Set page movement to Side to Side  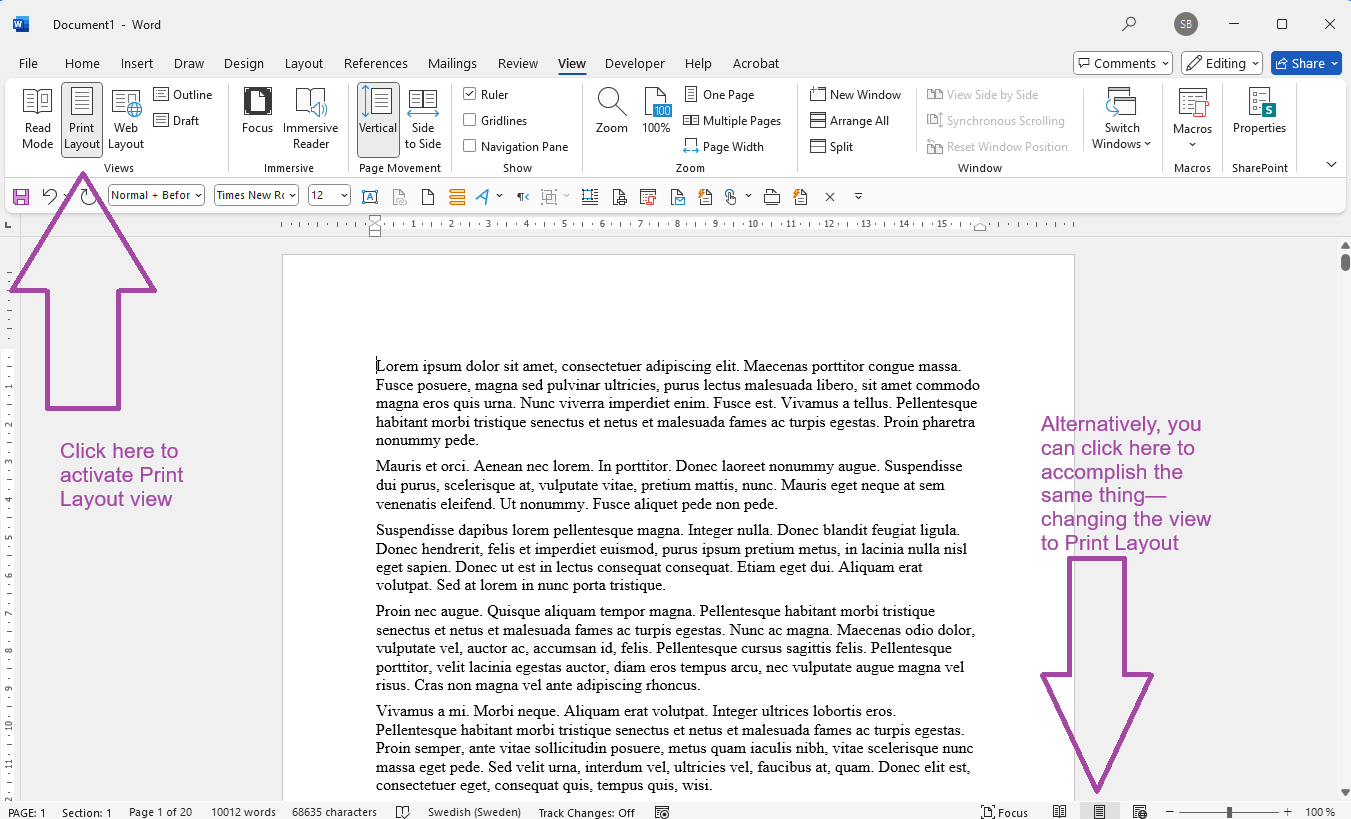click(423, 119)
